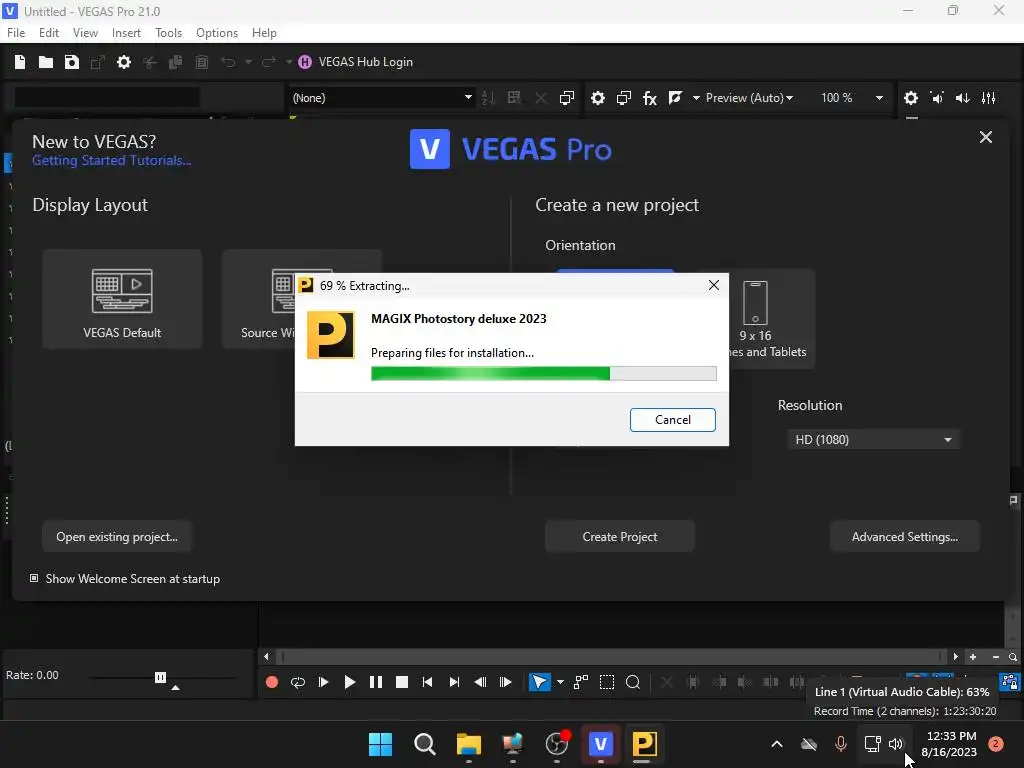Click the Stop button
This screenshot has width=1024, height=768.
(x=402, y=682)
